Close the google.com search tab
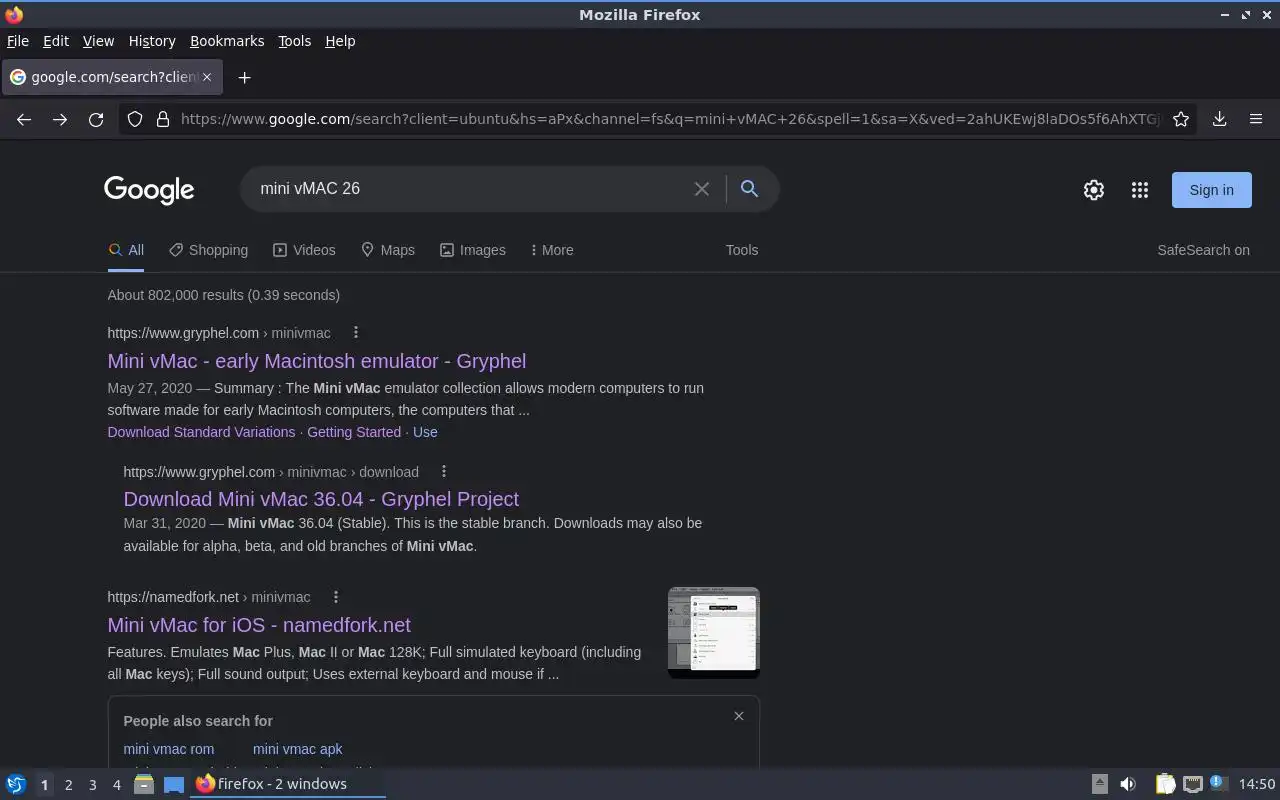The width and height of the screenshot is (1280, 800). [x=207, y=77]
